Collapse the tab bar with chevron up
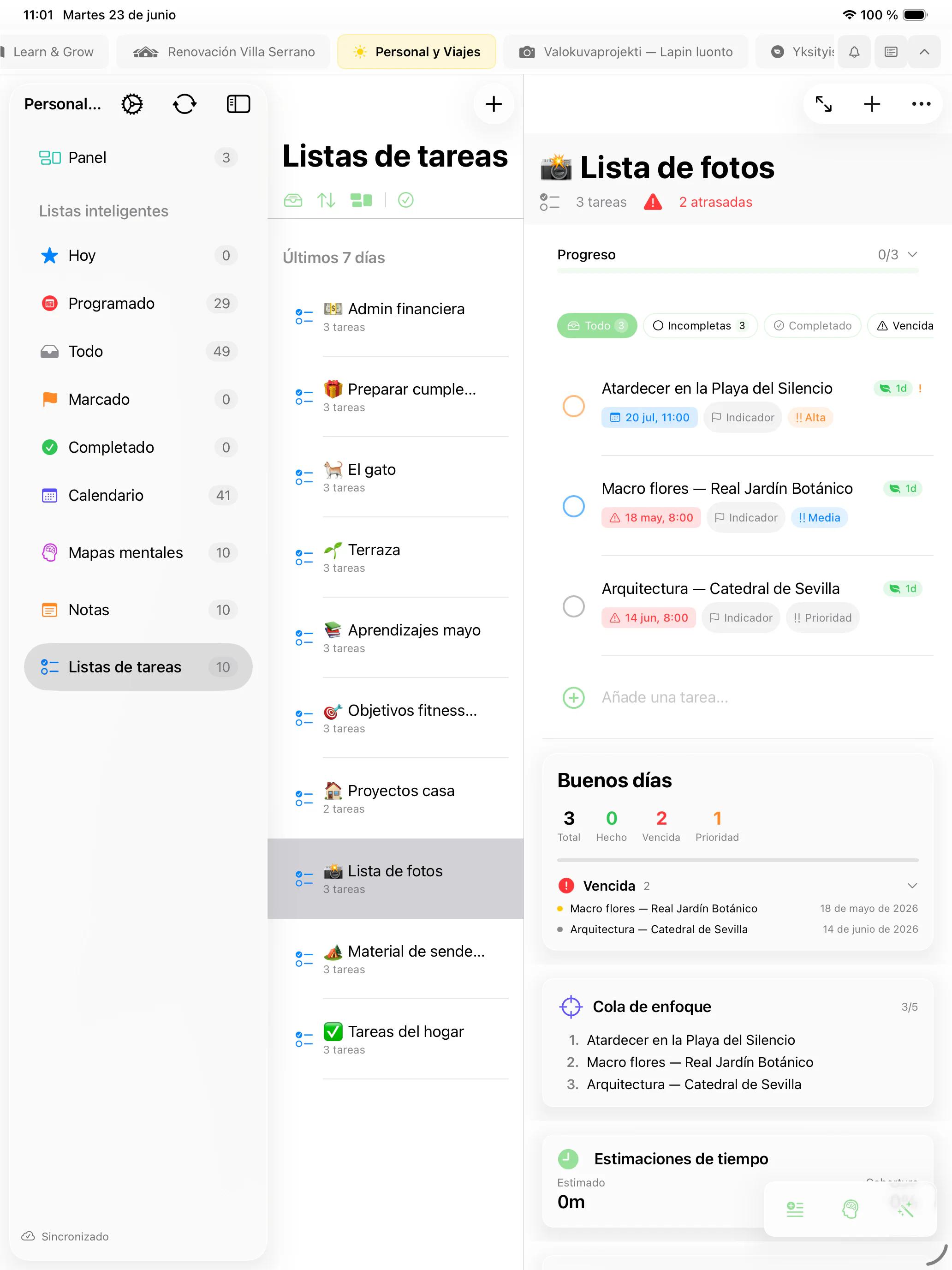 pyautogui.click(x=924, y=52)
